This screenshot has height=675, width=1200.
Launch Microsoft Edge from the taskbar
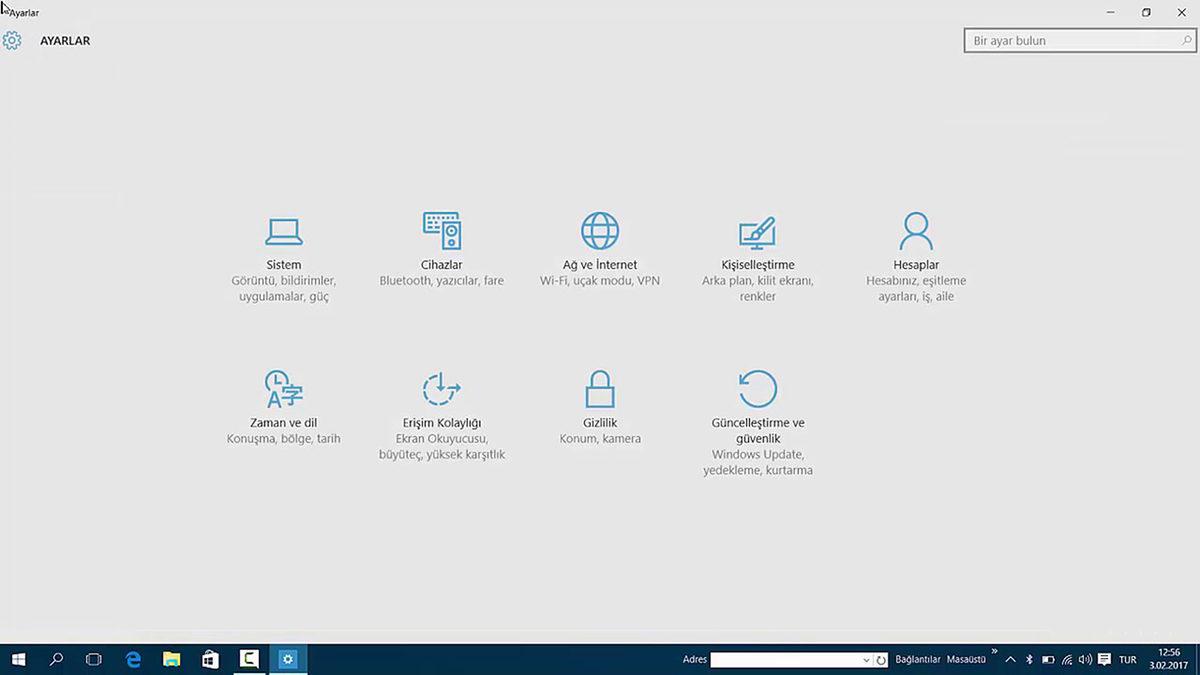point(132,659)
